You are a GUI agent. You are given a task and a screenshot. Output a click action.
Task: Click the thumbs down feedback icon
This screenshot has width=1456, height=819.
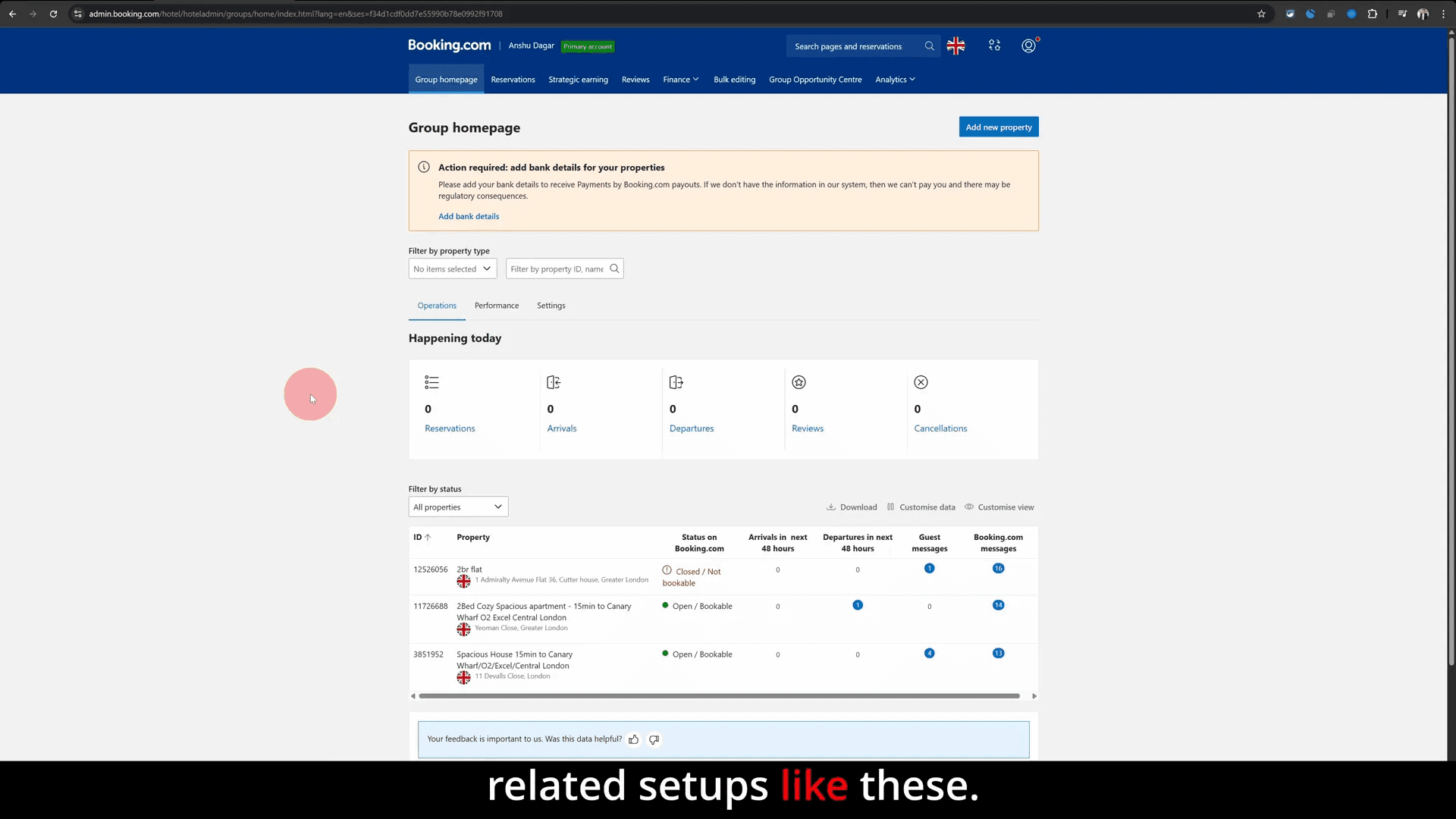[x=654, y=739]
